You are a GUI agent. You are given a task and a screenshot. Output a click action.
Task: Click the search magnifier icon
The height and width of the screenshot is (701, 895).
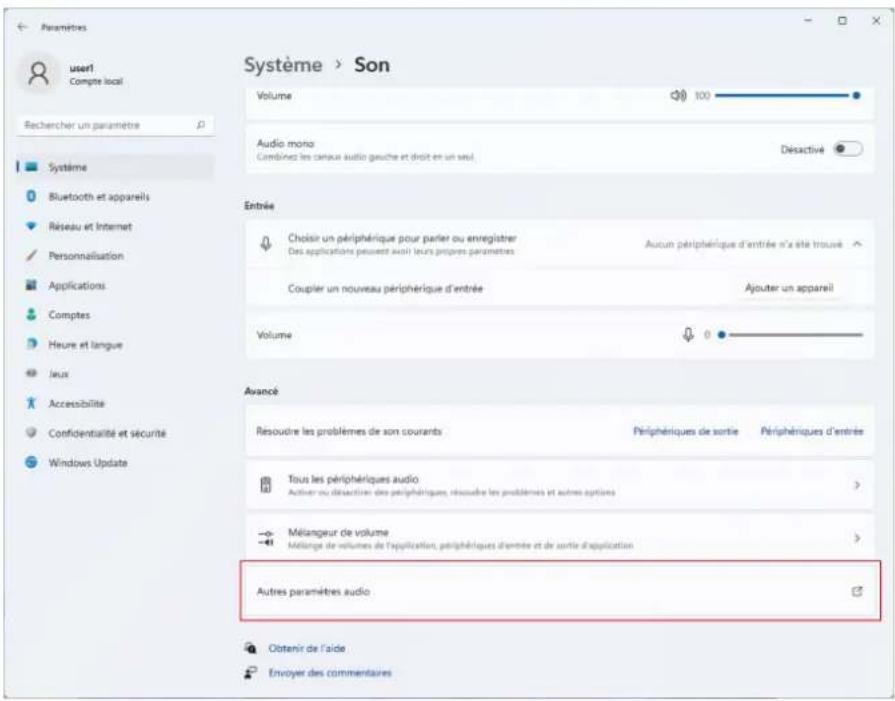tap(201, 125)
